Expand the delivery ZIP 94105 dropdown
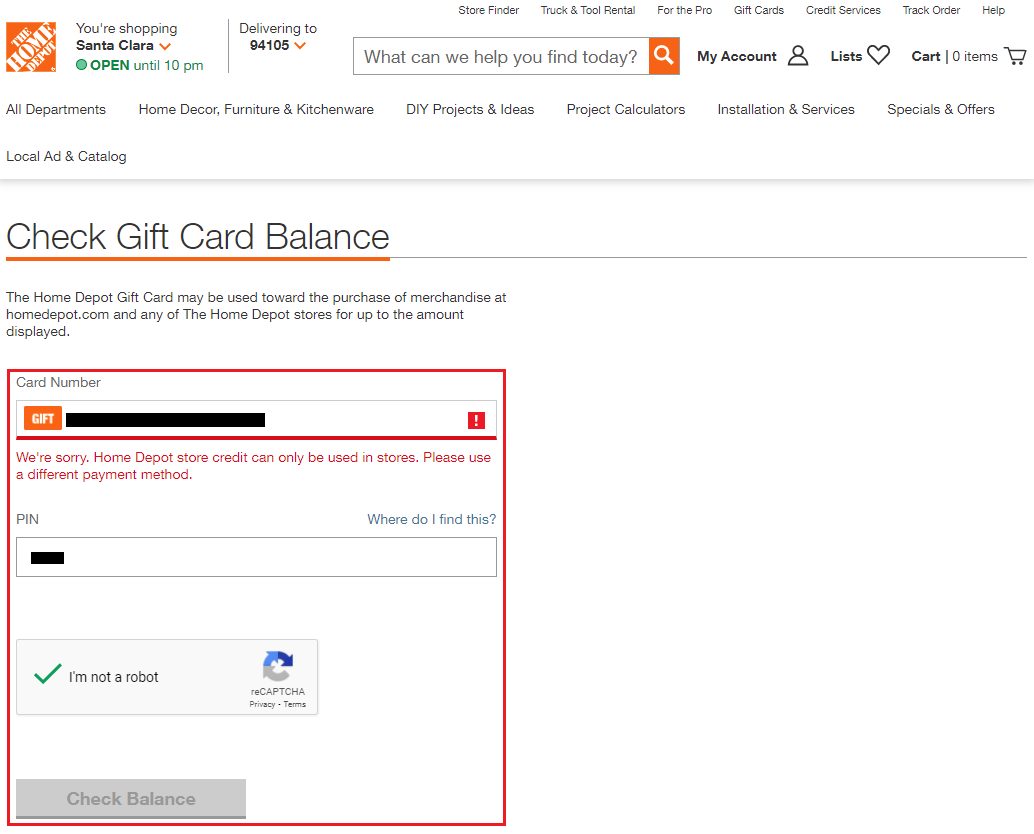 pos(299,46)
